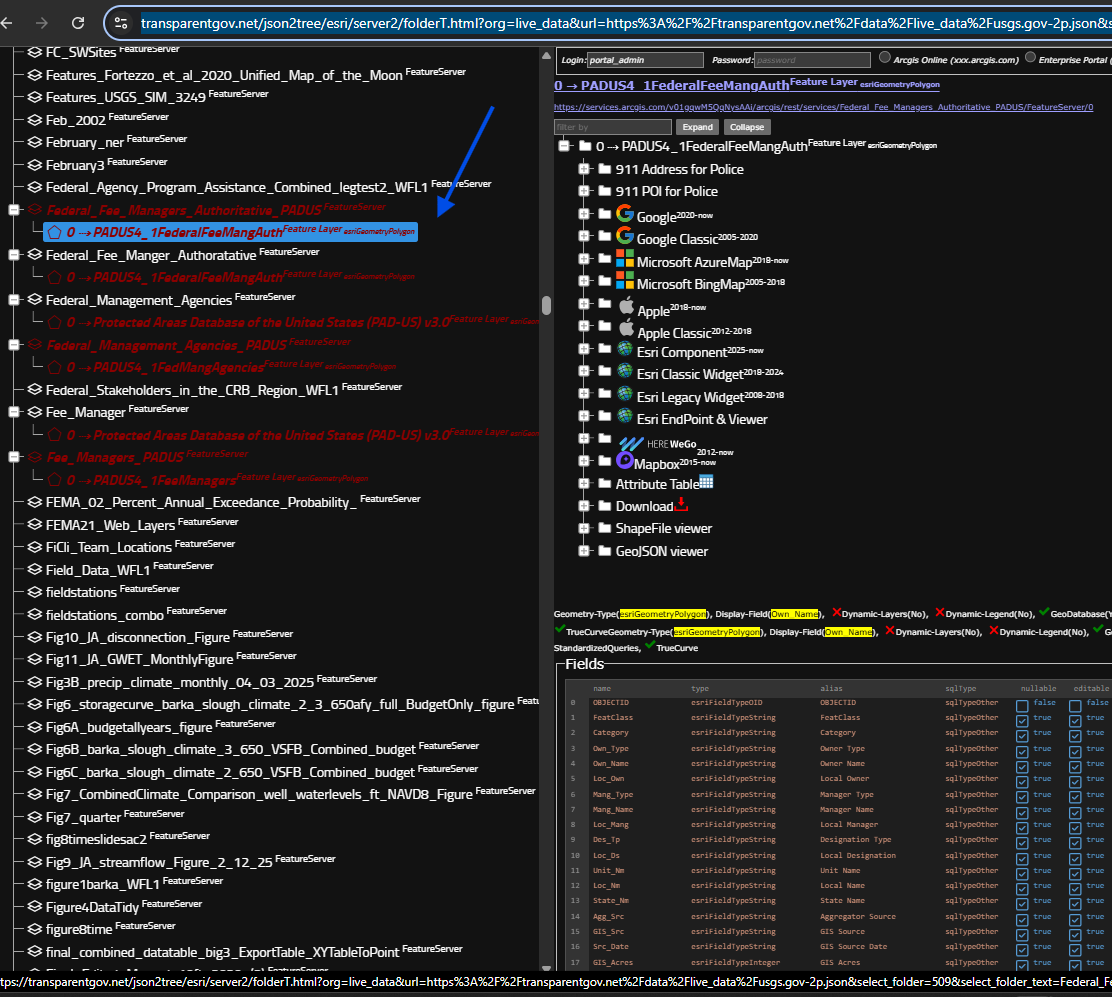Click the Microsoft logo beside Microsoft AzureMap
Screen dimensions: 1112x997
[x=625, y=259]
